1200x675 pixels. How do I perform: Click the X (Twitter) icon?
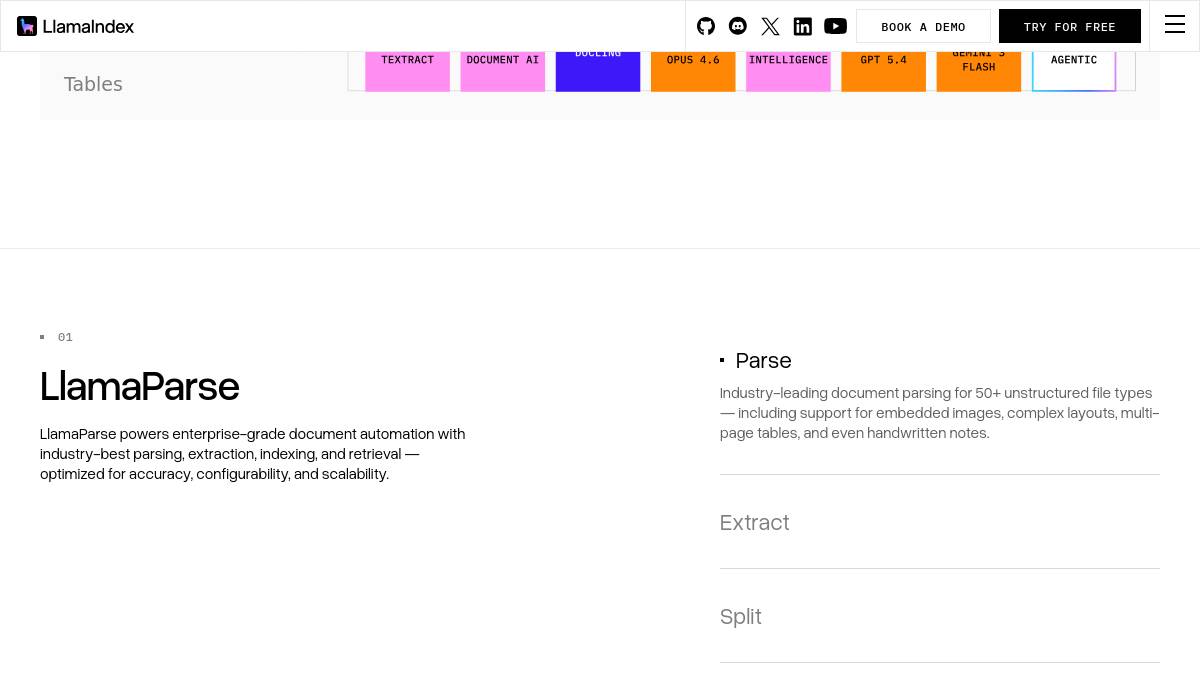pos(770,26)
